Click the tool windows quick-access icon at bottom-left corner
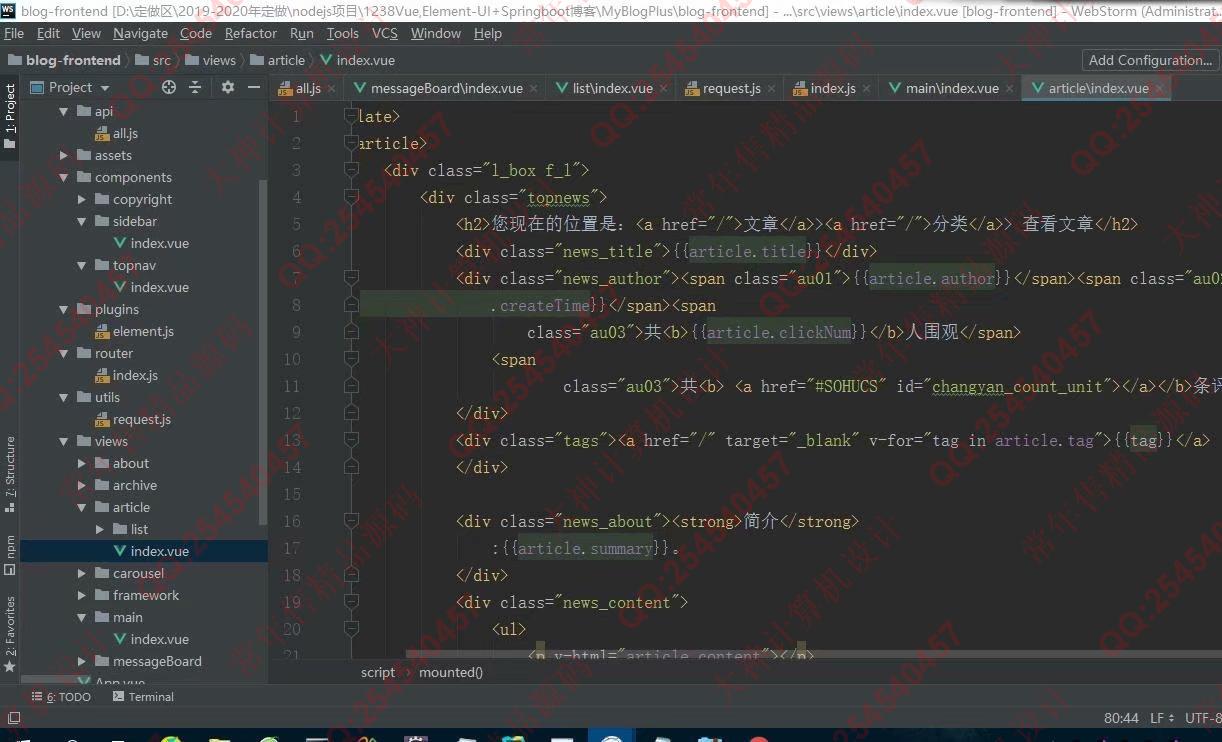The height and width of the screenshot is (742, 1222). coord(13,718)
